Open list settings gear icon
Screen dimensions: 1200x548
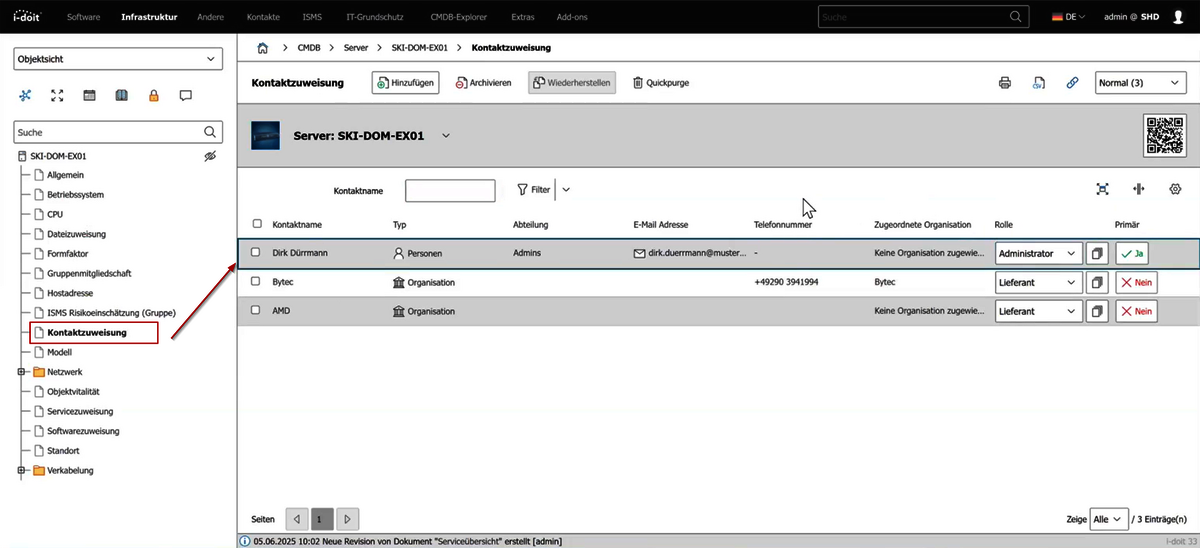point(1175,189)
